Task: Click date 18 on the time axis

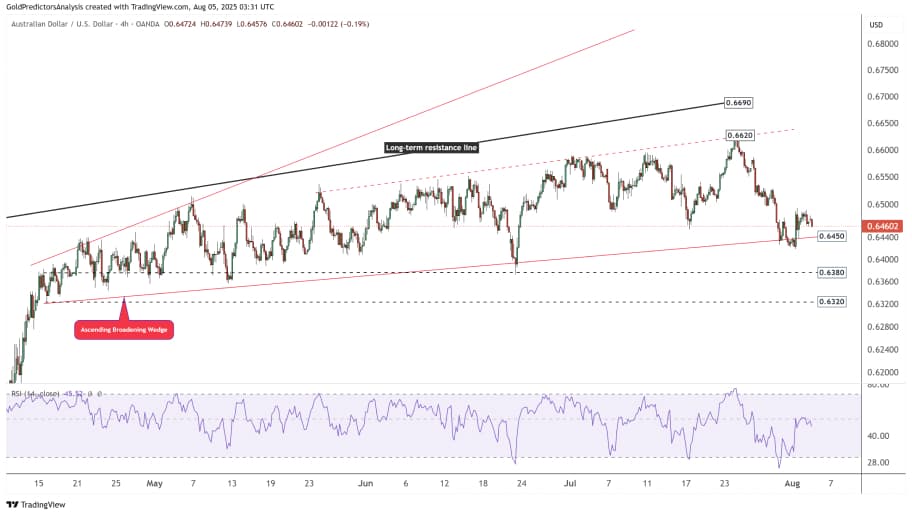Action: point(483,483)
